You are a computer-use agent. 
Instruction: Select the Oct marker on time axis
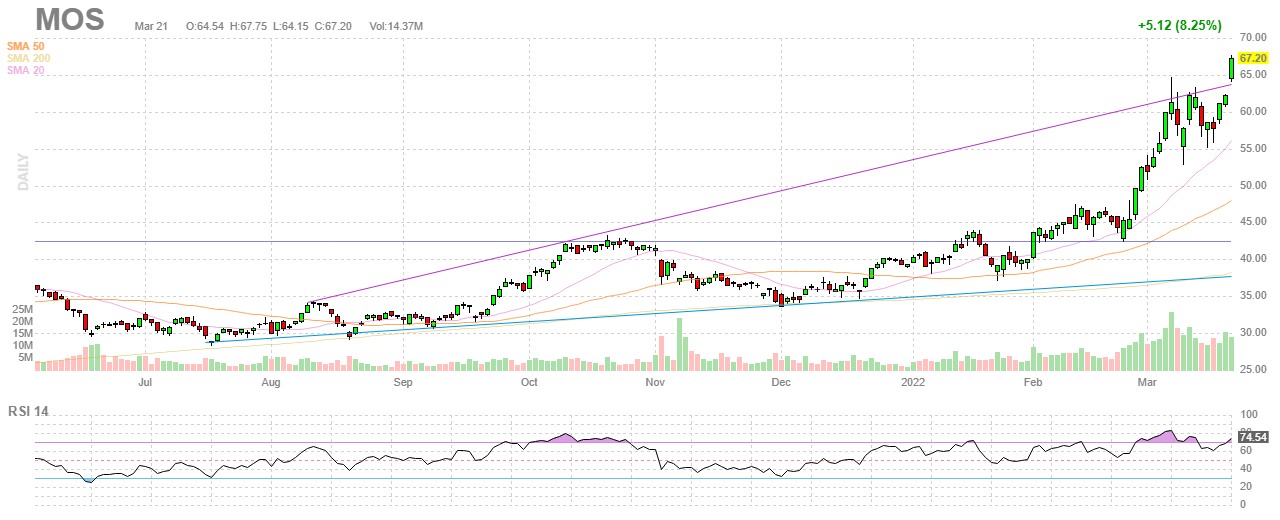[529, 382]
